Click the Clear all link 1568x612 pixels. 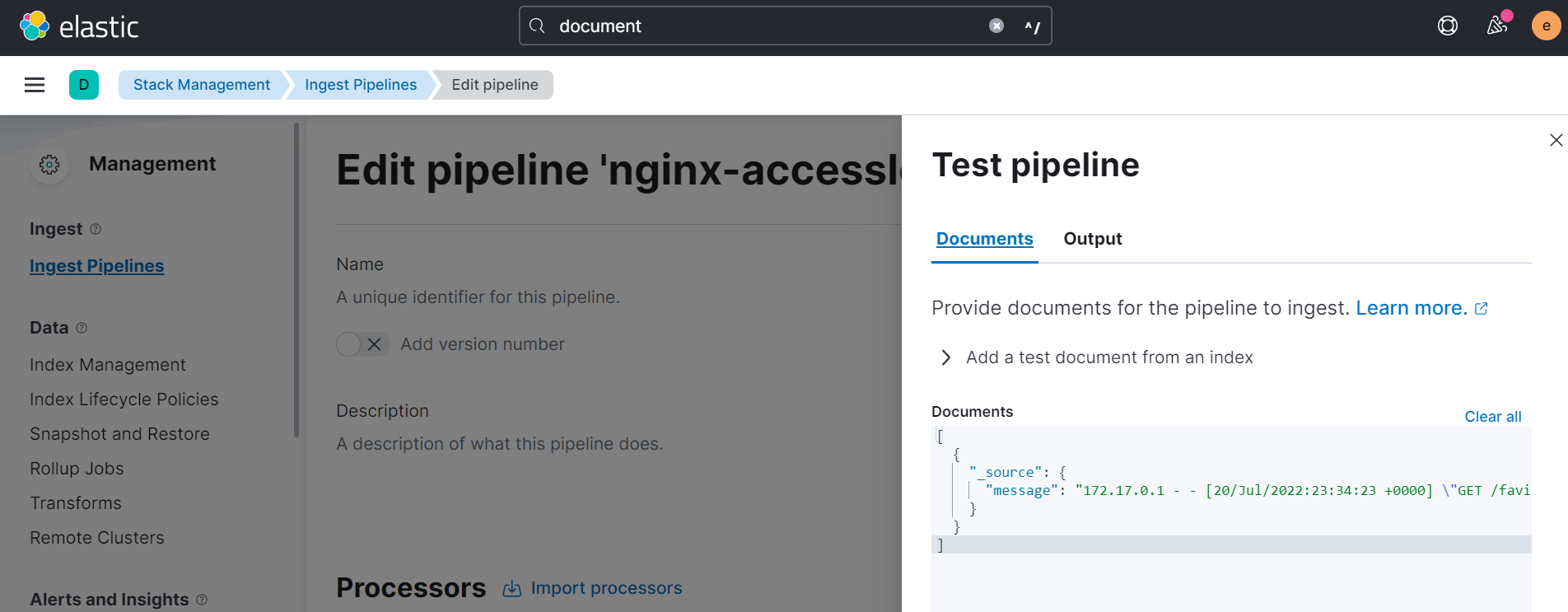pos(1492,417)
